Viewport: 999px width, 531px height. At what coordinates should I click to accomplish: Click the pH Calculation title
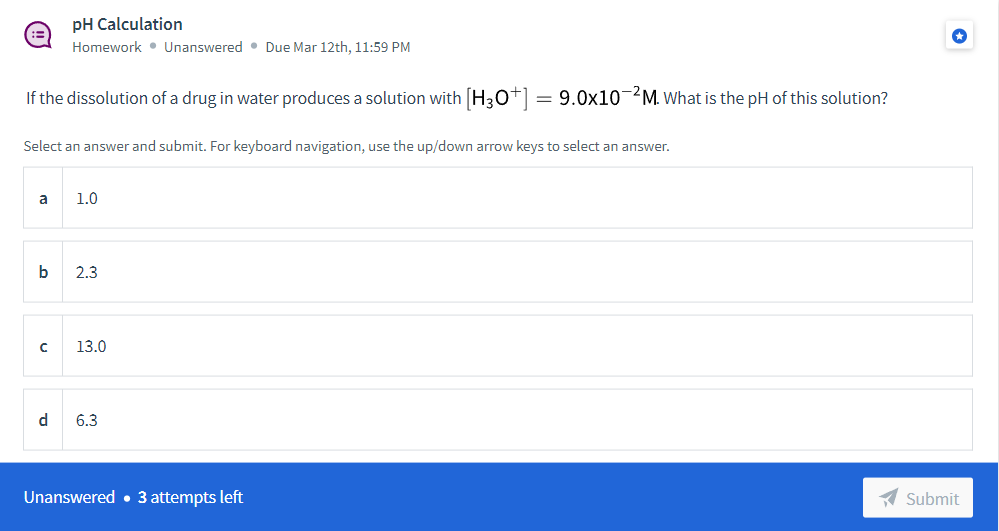127,24
